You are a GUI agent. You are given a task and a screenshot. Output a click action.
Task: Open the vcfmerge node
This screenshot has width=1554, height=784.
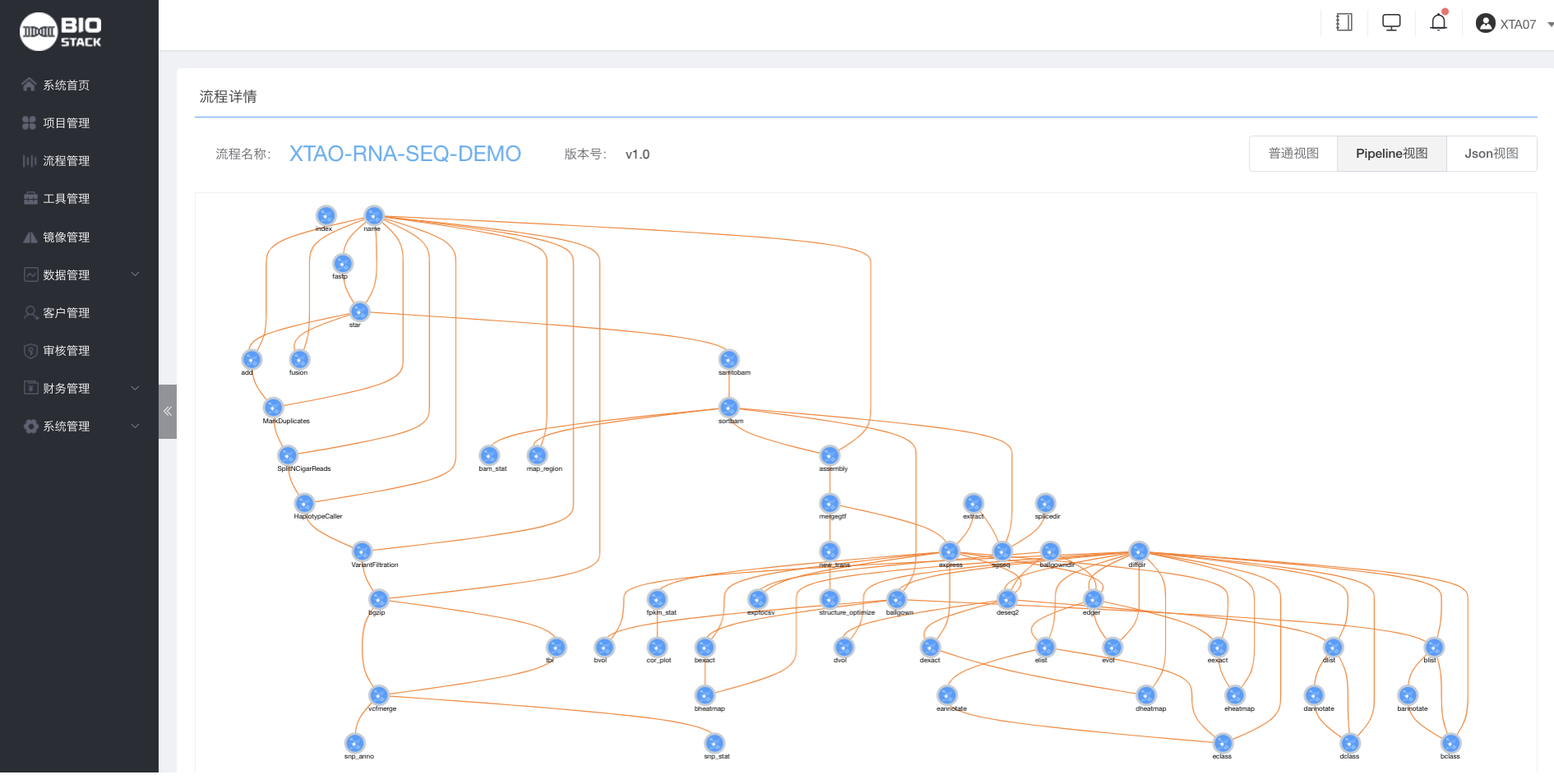(x=378, y=694)
